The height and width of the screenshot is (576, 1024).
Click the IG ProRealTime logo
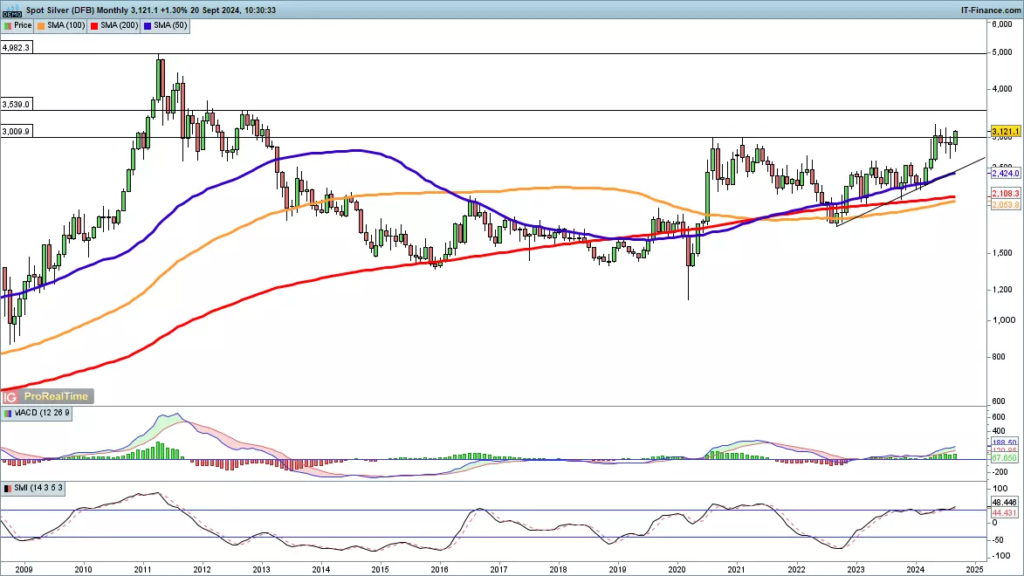click(50, 396)
